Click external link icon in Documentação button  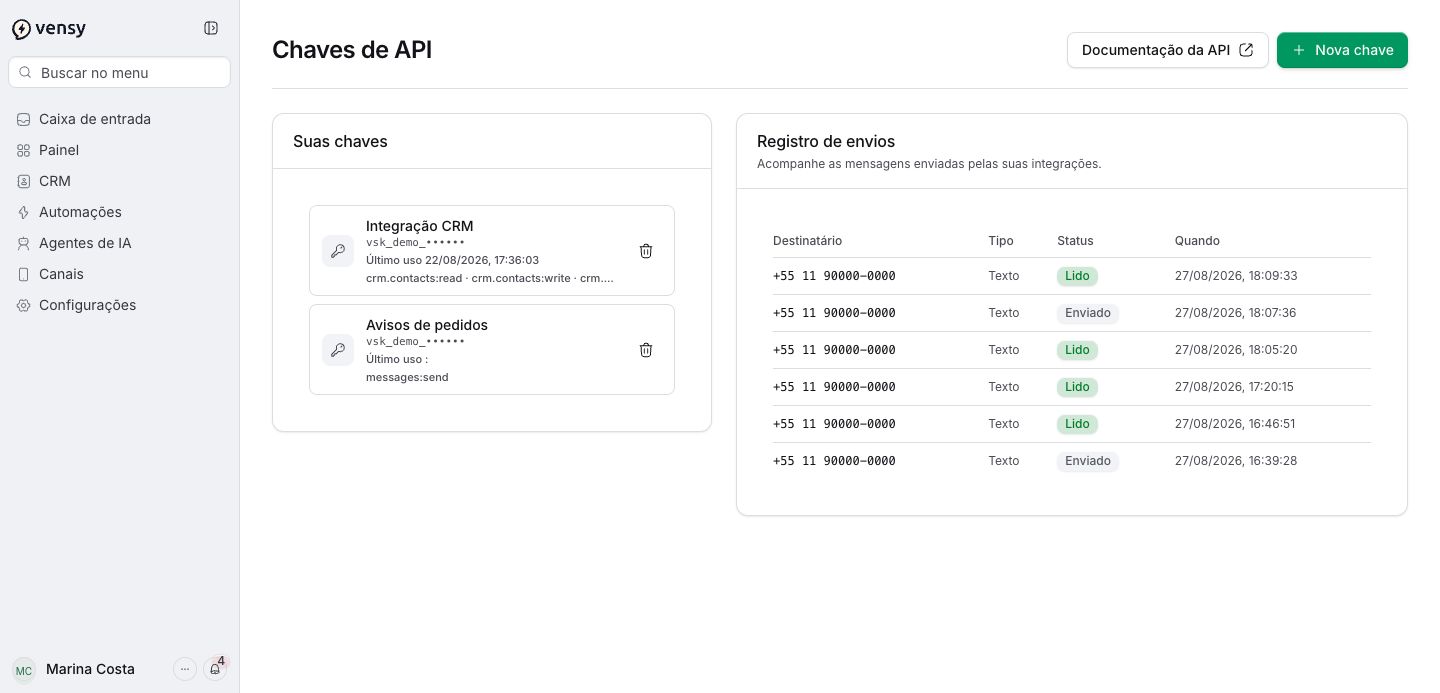1246,50
